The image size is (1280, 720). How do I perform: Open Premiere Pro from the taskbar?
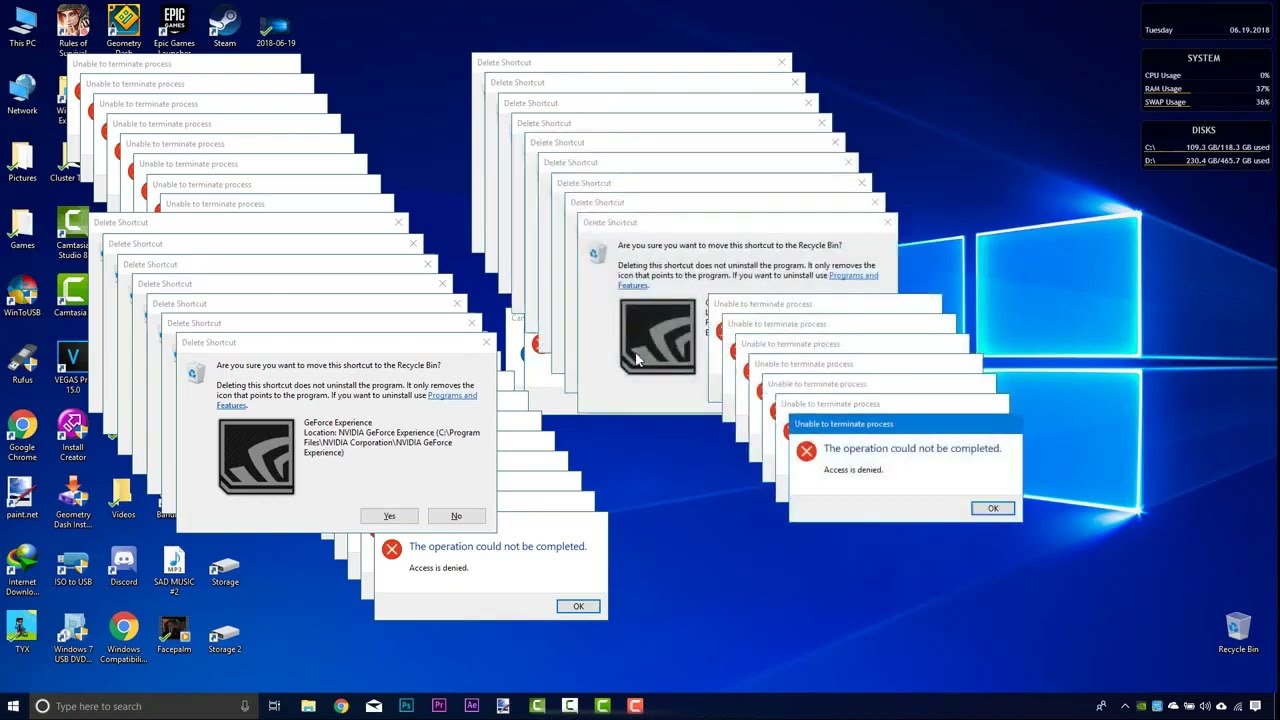point(439,706)
